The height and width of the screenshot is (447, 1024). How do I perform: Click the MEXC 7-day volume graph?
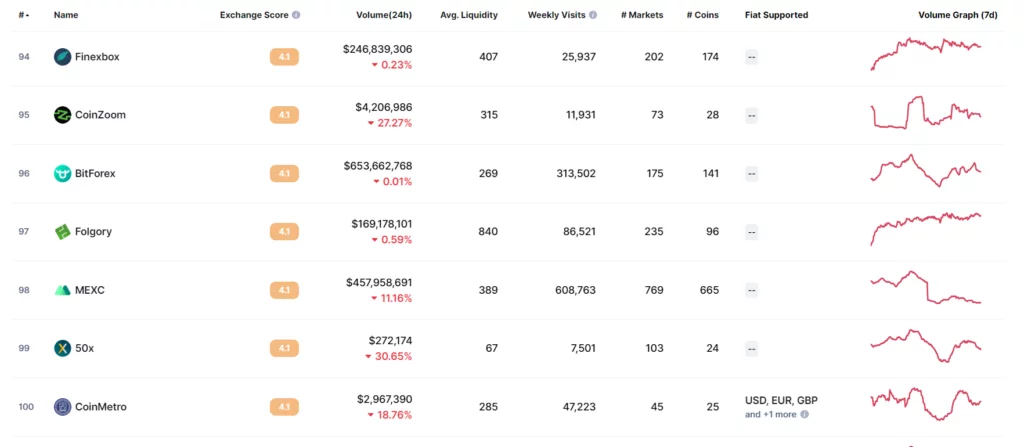click(926, 288)
